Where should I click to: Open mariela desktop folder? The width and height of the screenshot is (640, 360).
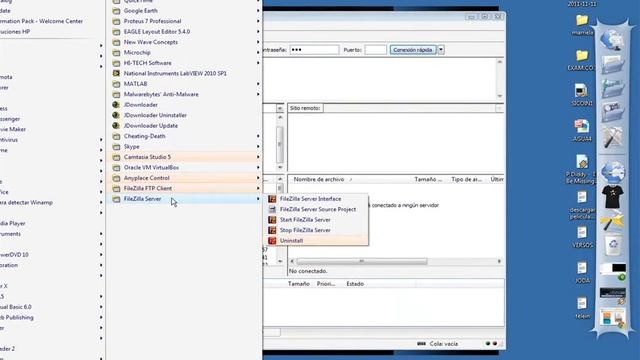582,24
